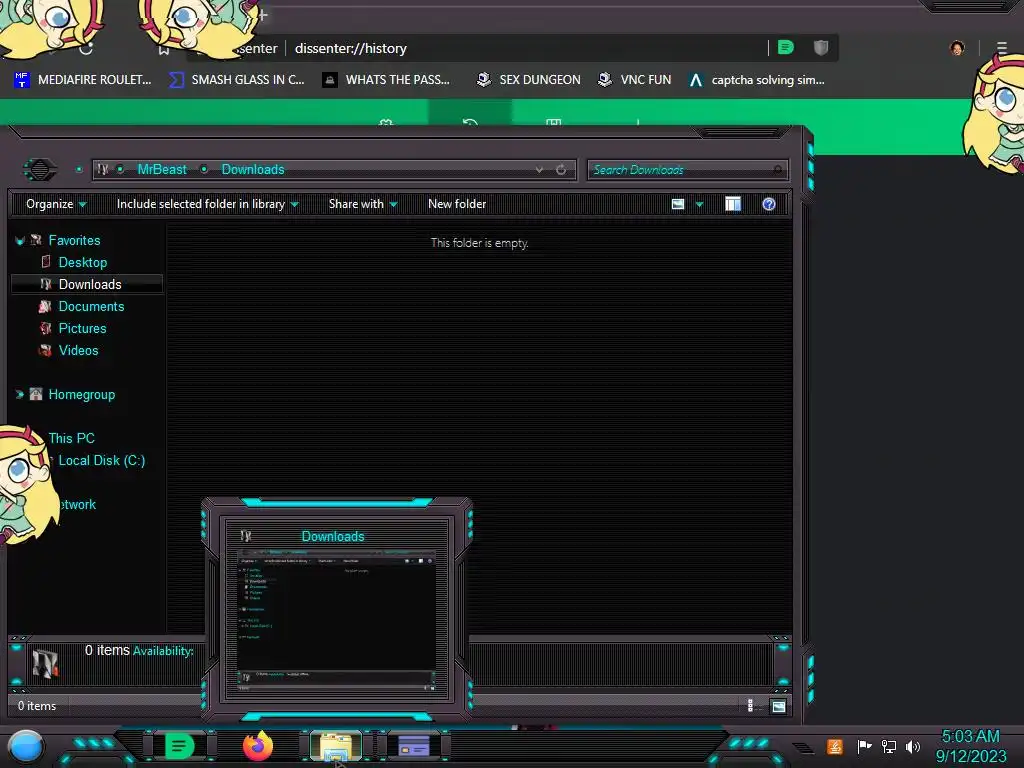Open the VNC FUN bookmark

coord(634,80)
